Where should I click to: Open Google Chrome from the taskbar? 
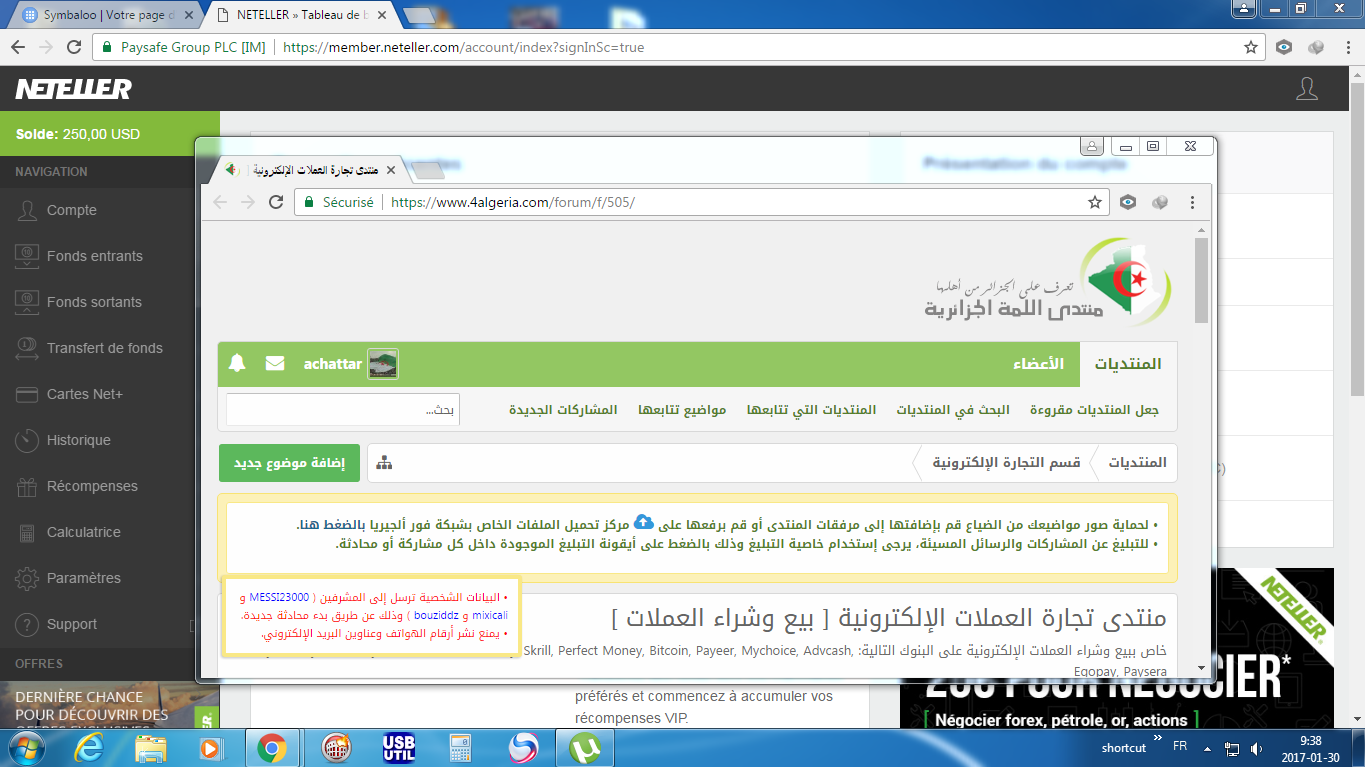pos(271,747)
